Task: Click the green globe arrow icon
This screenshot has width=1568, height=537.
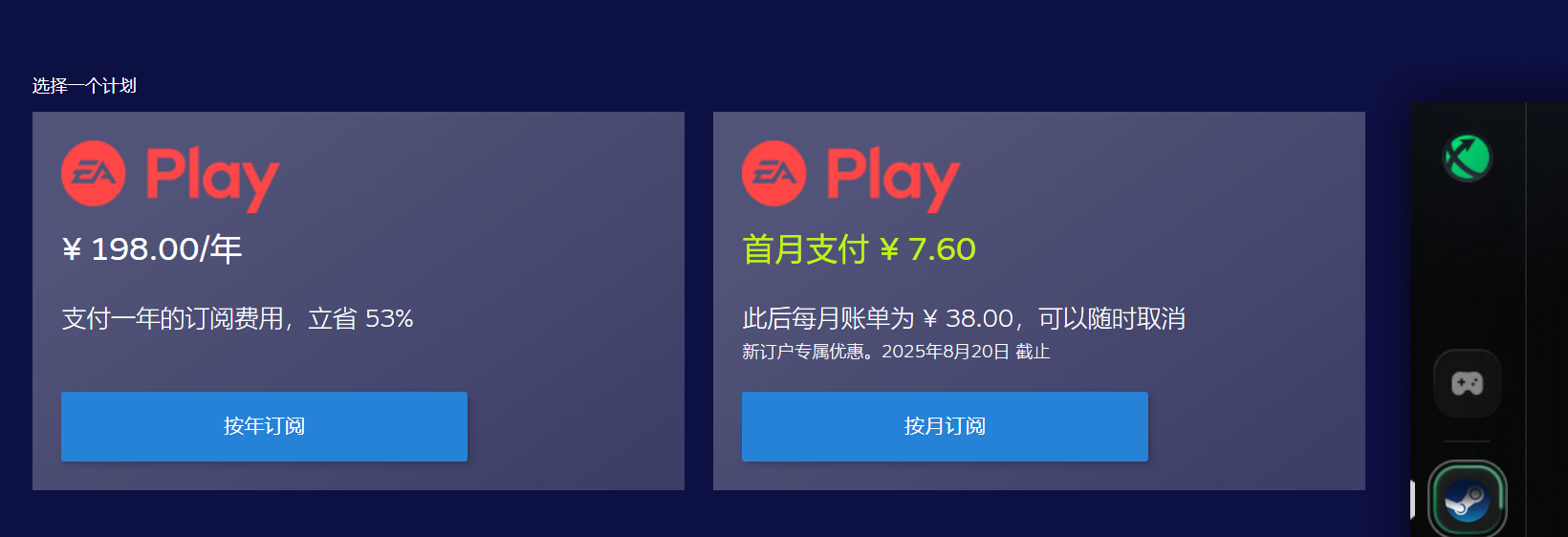Action: point(1467,158)
